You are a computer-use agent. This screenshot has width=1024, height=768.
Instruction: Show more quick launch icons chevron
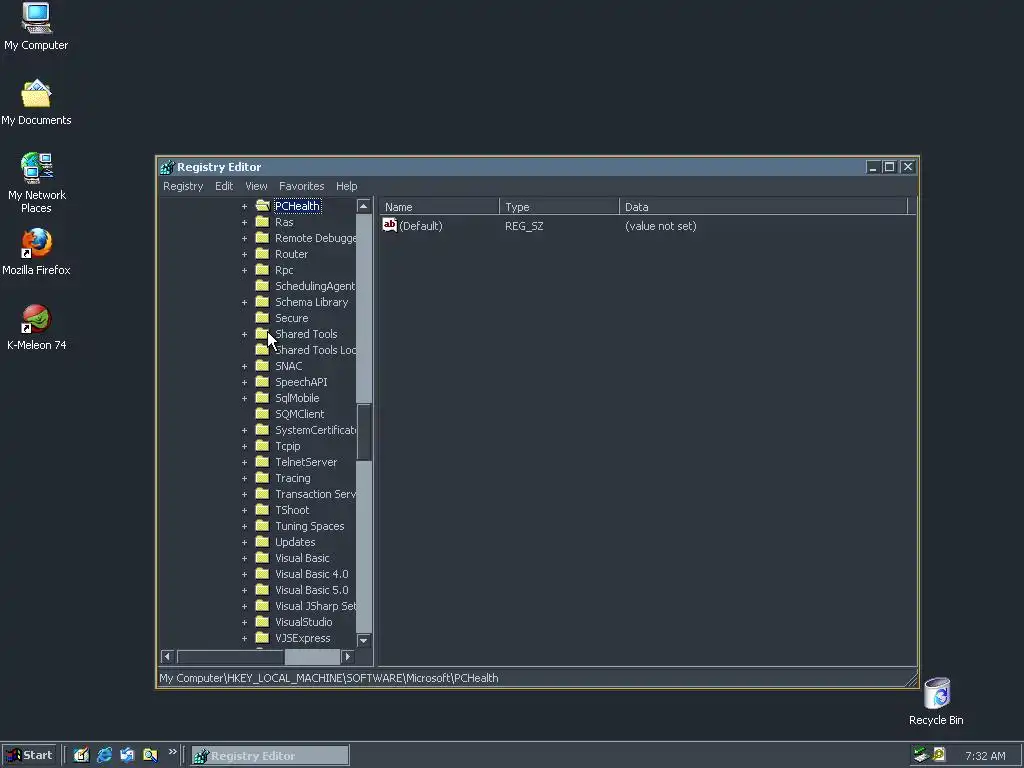click(172, 752)
